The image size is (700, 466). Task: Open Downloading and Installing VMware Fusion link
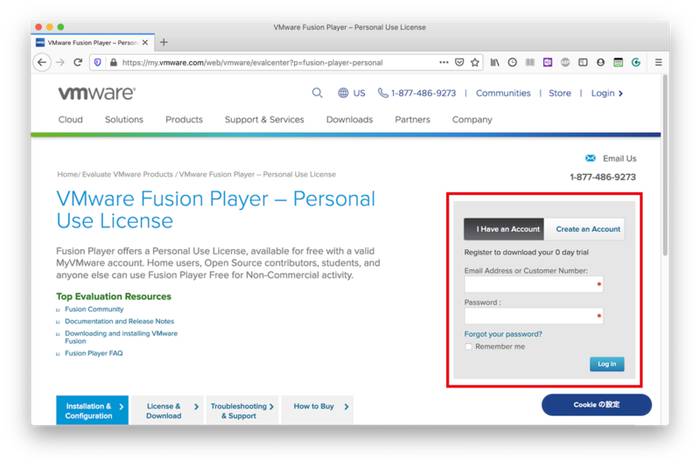[121, 337]
